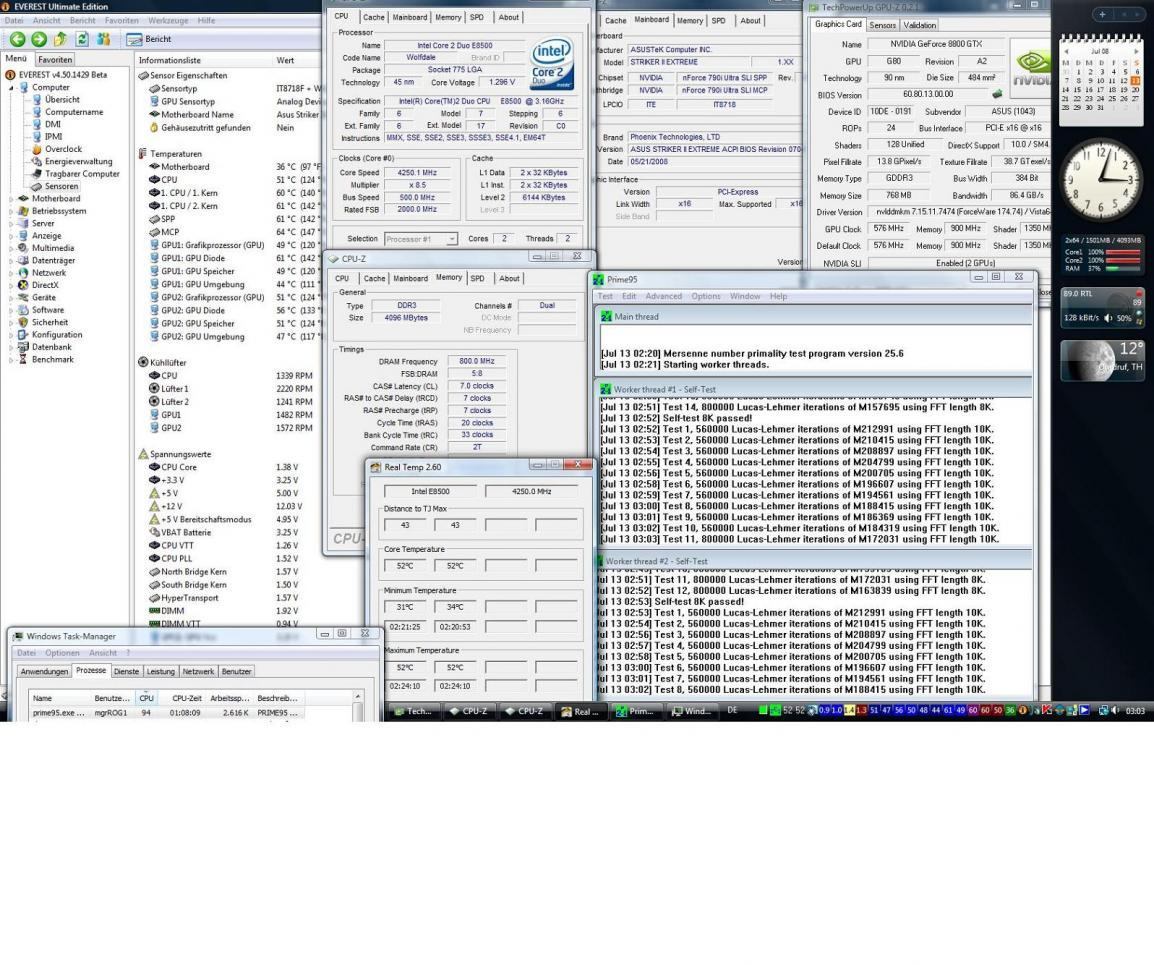Click the users icon in EVEREST toolbar

pos(103,39)
